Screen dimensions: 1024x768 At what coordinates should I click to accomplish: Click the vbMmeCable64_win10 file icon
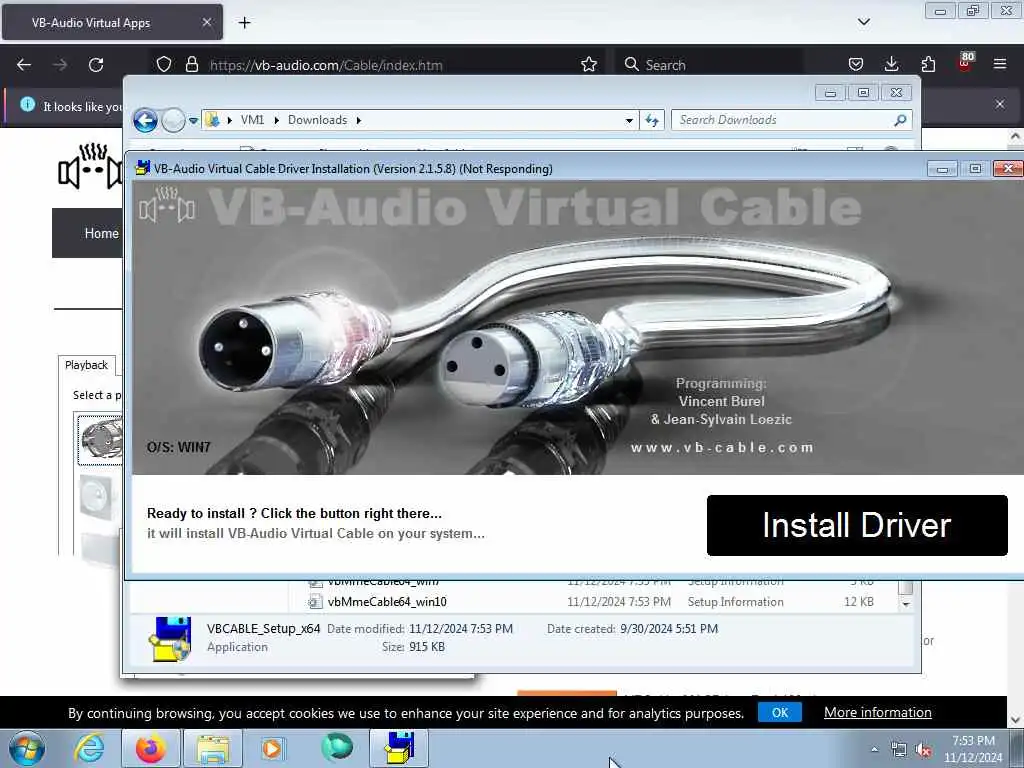[315, 601]
